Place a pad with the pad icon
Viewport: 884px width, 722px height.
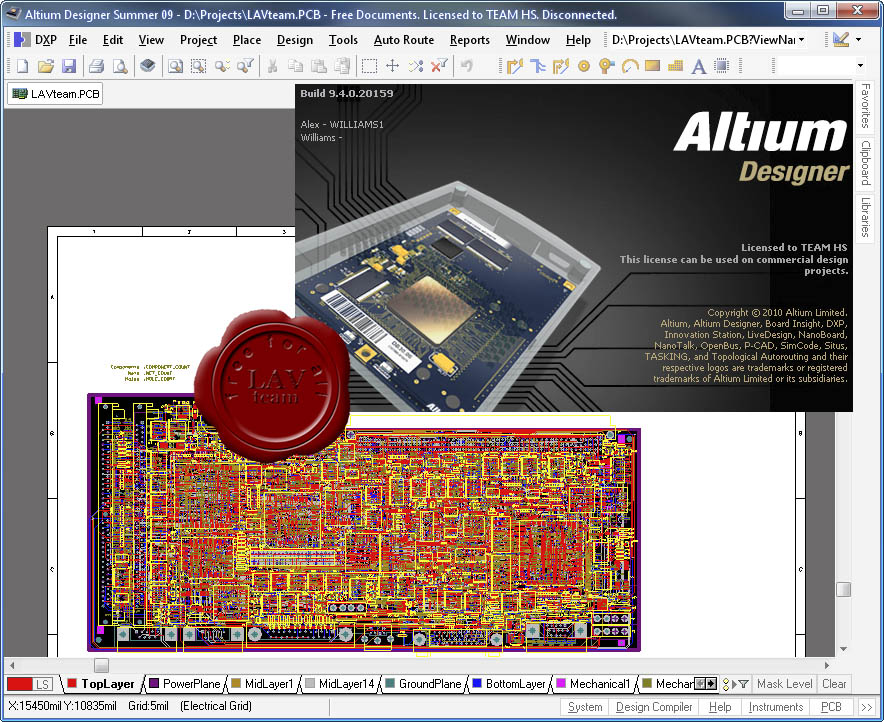point(584,67)
